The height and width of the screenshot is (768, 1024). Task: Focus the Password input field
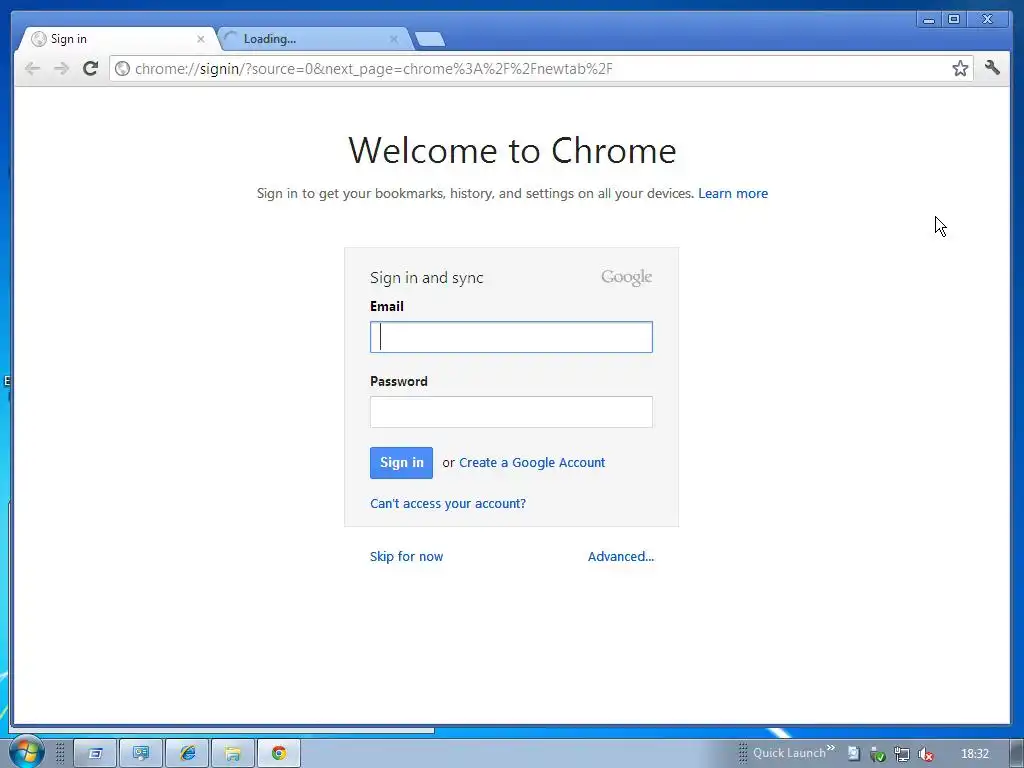point(511,412)
